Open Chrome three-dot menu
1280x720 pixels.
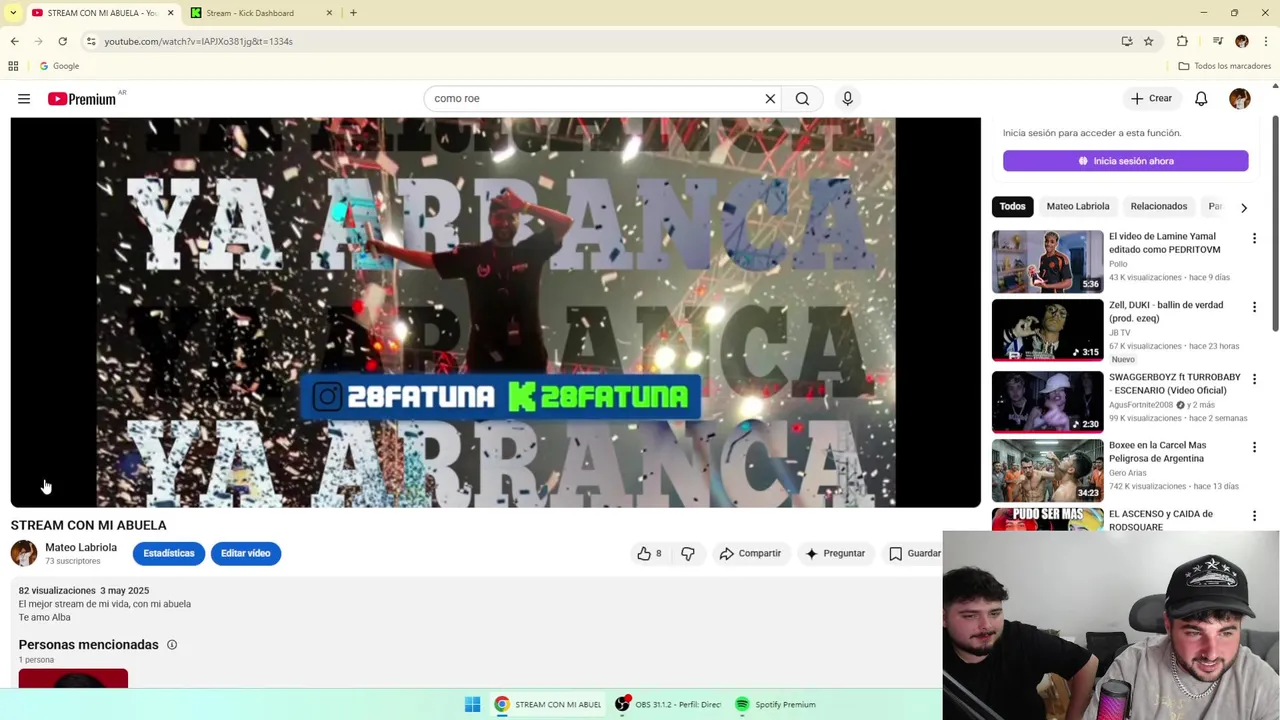[1266, 41]
